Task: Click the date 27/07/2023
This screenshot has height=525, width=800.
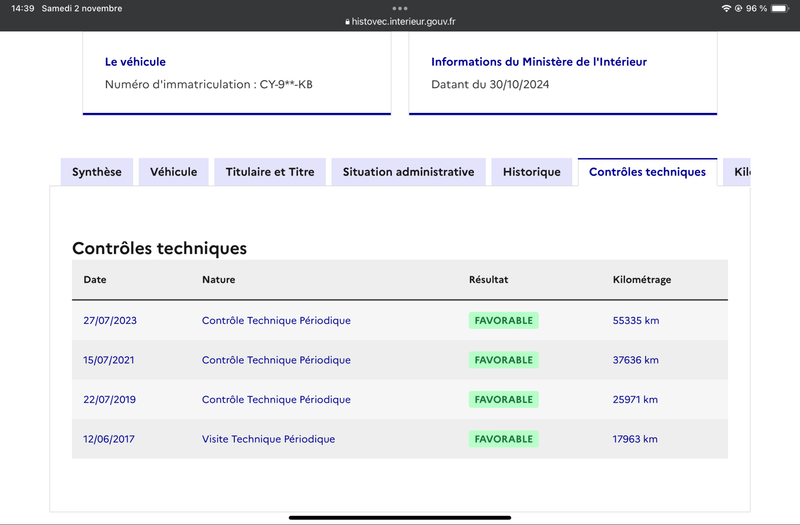Action: pyautogui.click(x=110, y=320)
